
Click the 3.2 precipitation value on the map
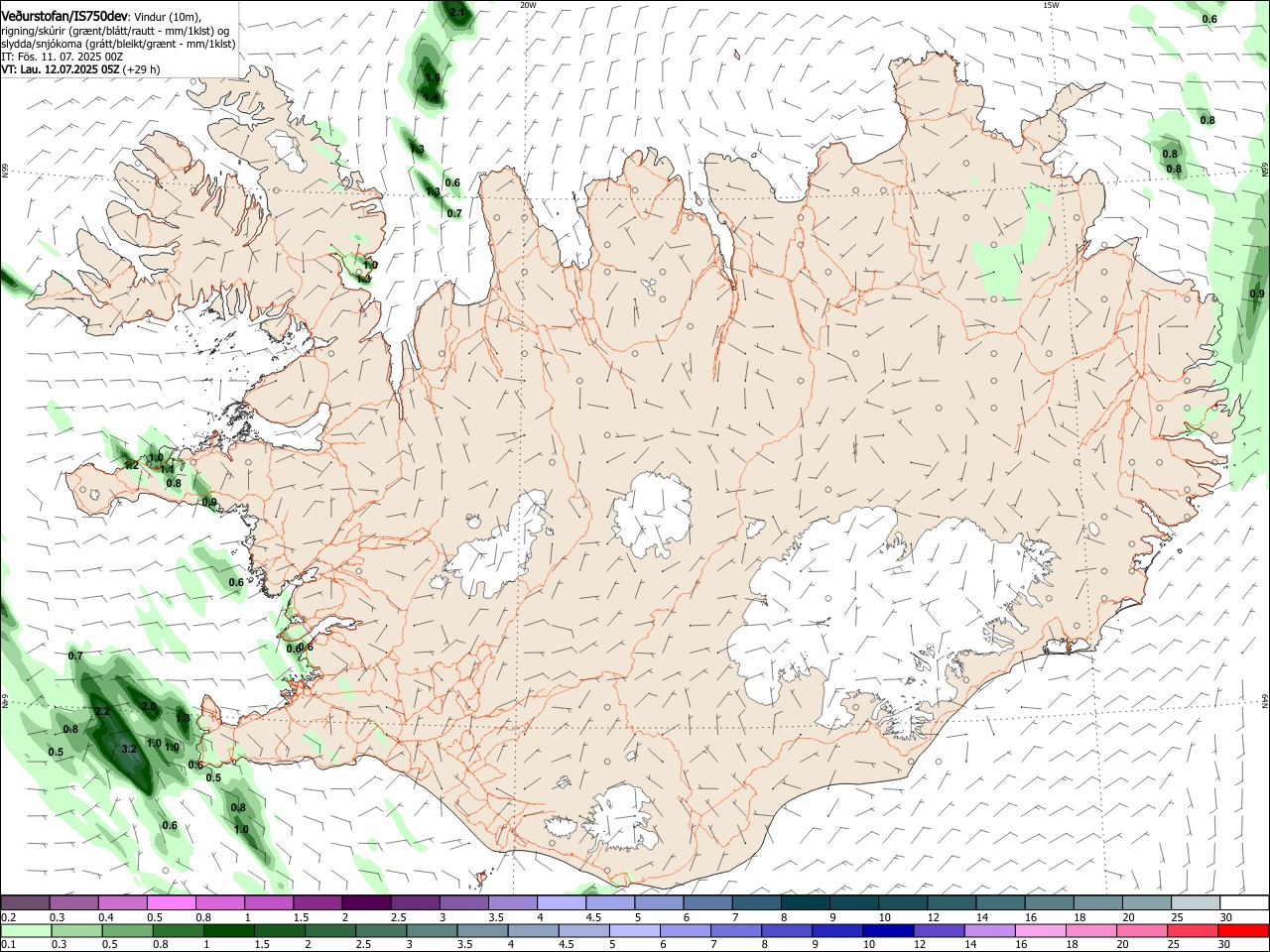pos(129,749)
